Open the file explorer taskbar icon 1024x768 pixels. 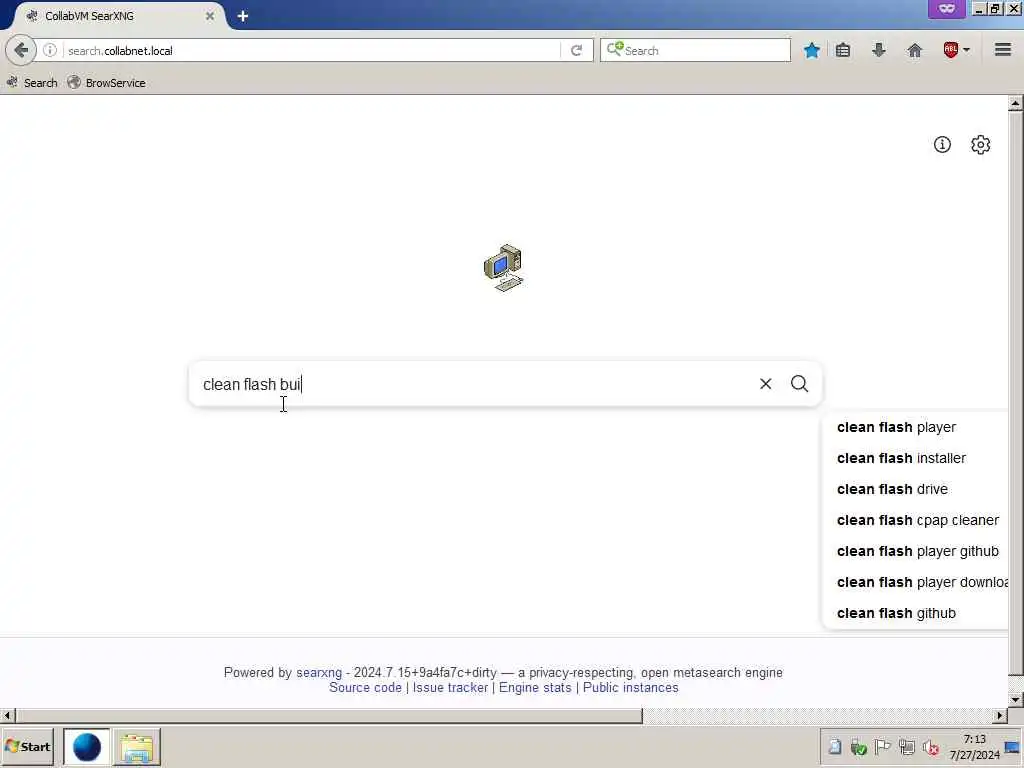136,748
